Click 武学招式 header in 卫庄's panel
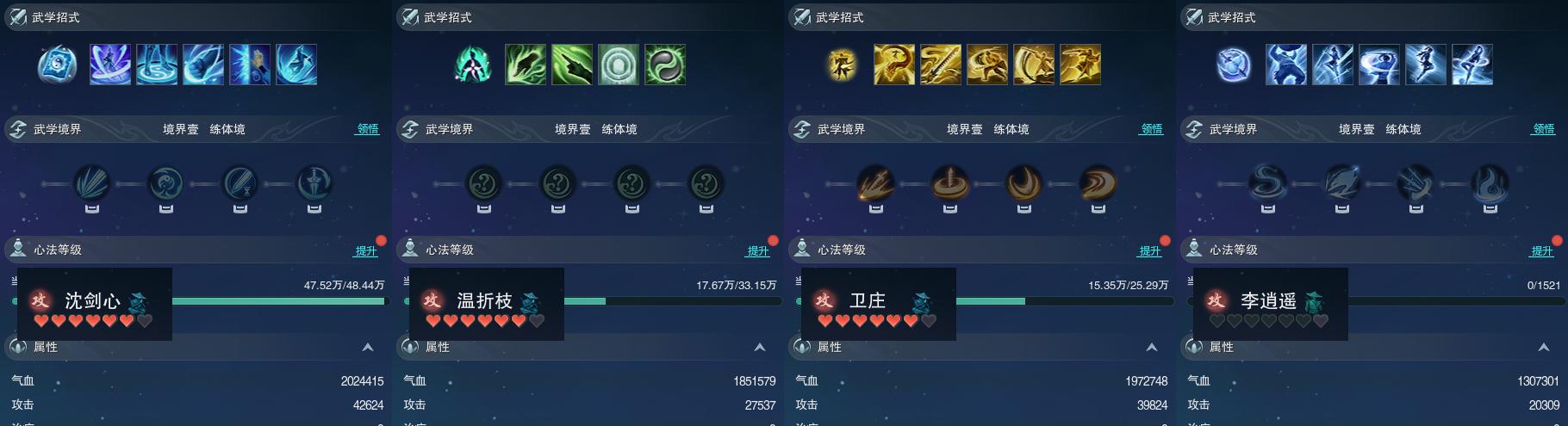Viewport: 1568px width, 426px height. 840,17
